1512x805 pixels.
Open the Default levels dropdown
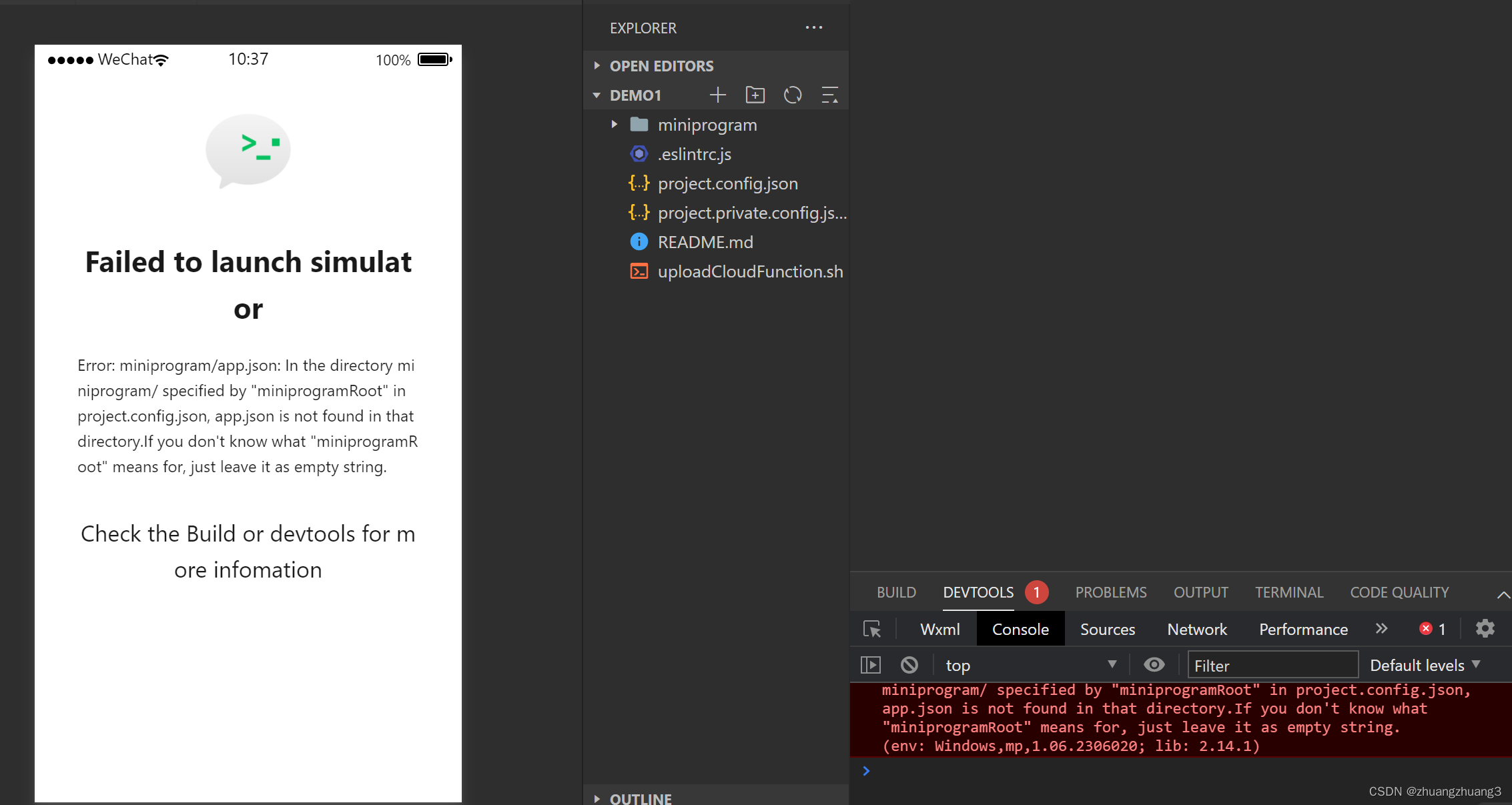coord(1425,665)
